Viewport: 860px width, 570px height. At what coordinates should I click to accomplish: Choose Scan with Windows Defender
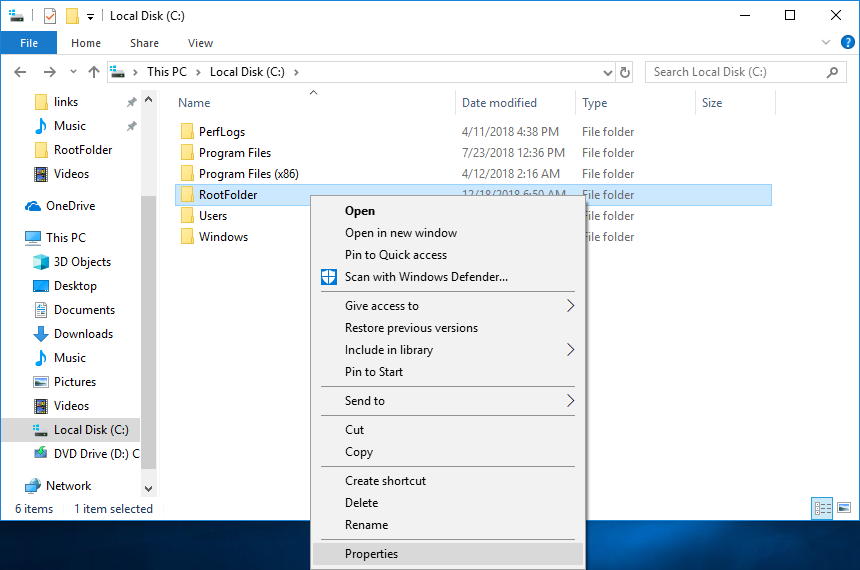click(x=448, y=276)
